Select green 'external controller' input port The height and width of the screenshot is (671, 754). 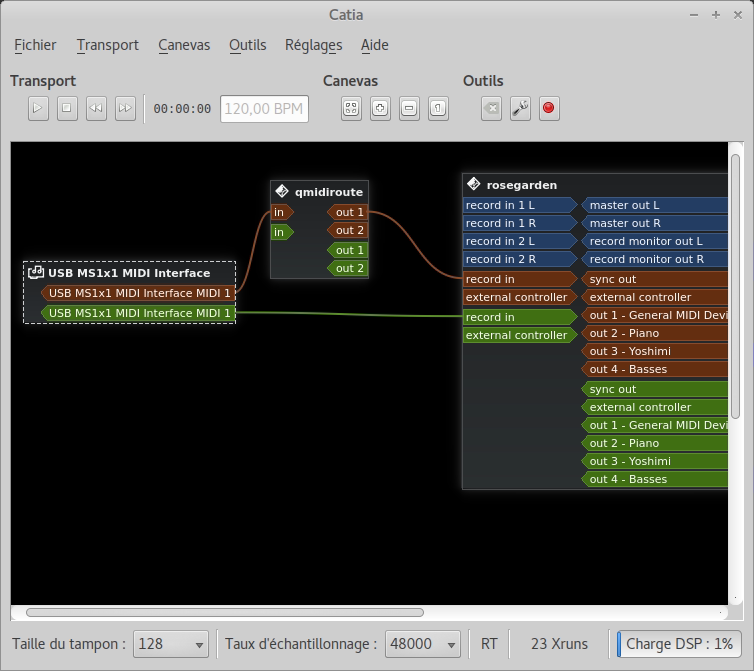[520, 335]
